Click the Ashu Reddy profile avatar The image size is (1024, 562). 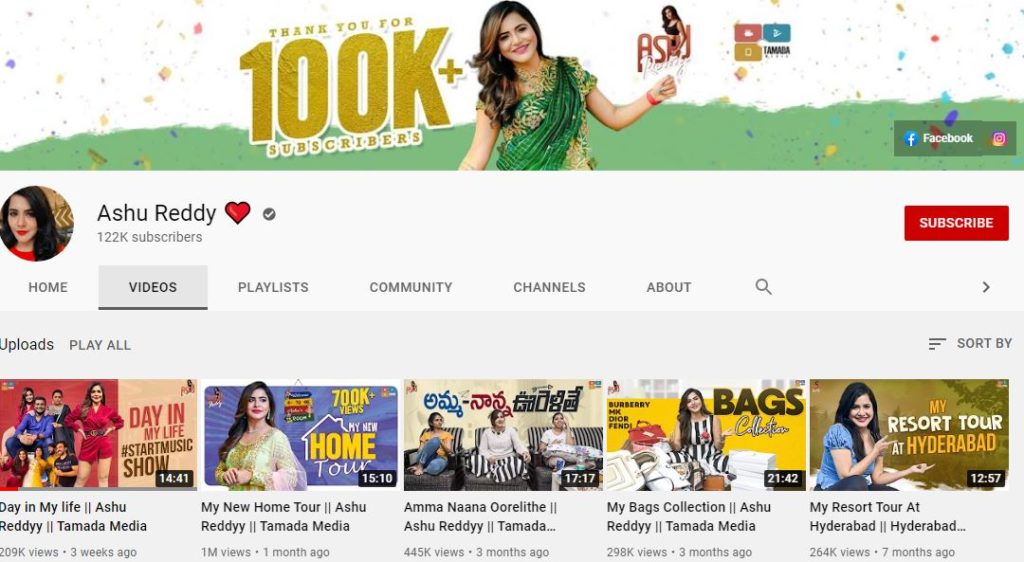pyautogui.click(x=36, y=223)
